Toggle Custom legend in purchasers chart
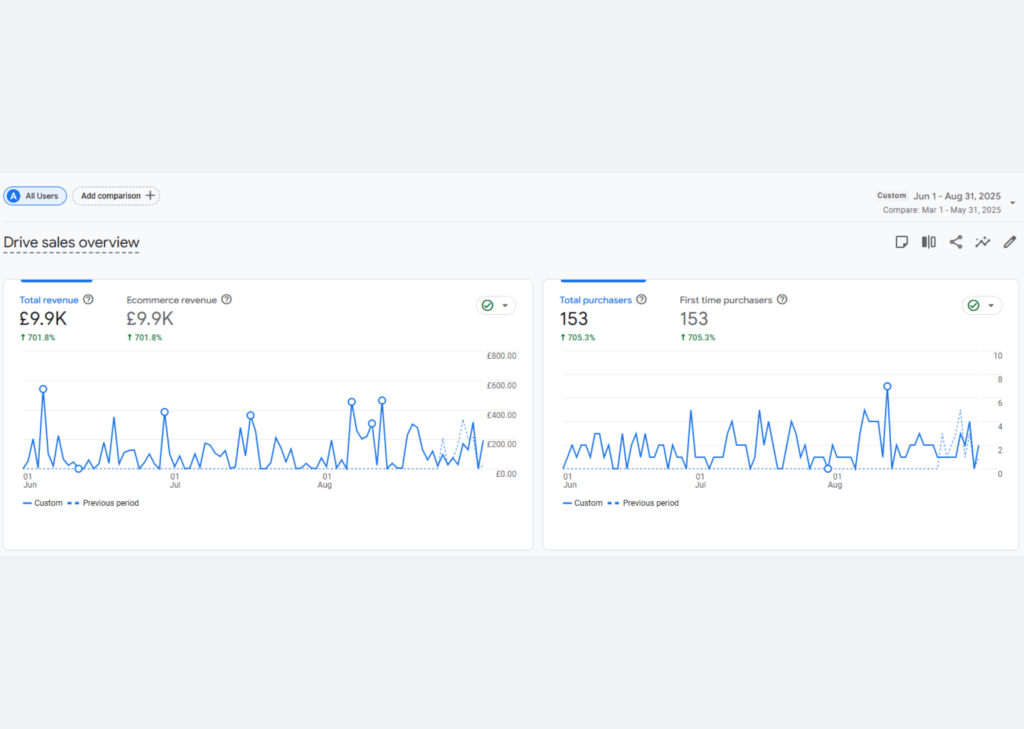 tap(583, 503)
